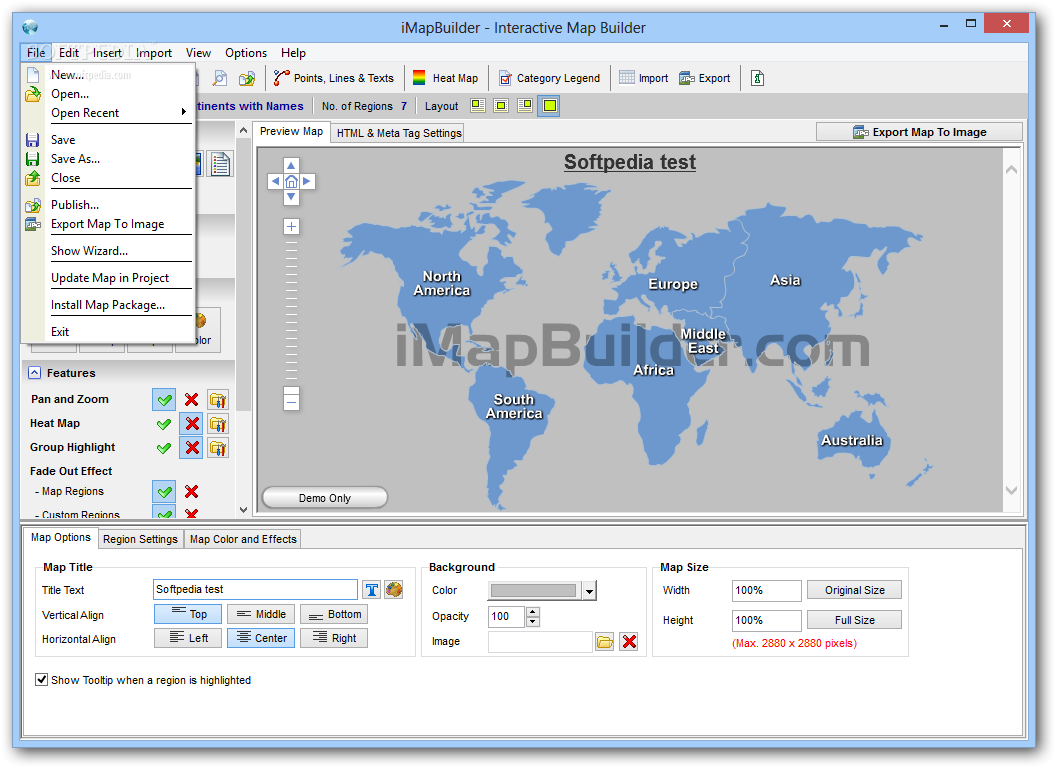Viewport: 1056px width, 768px height.
Task: Open the Background Color dropdown arrow
Action: coord(589,591)
